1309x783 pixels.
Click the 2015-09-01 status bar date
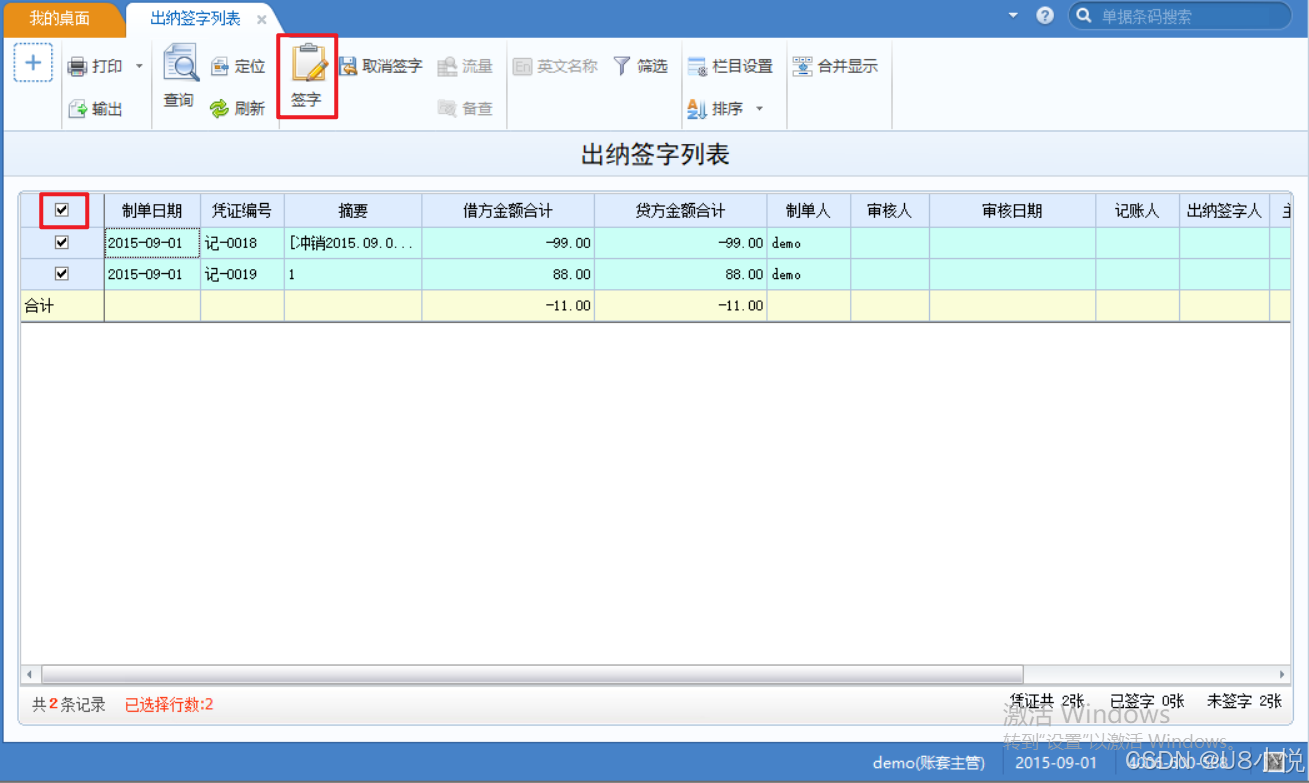coord(1056,763)
